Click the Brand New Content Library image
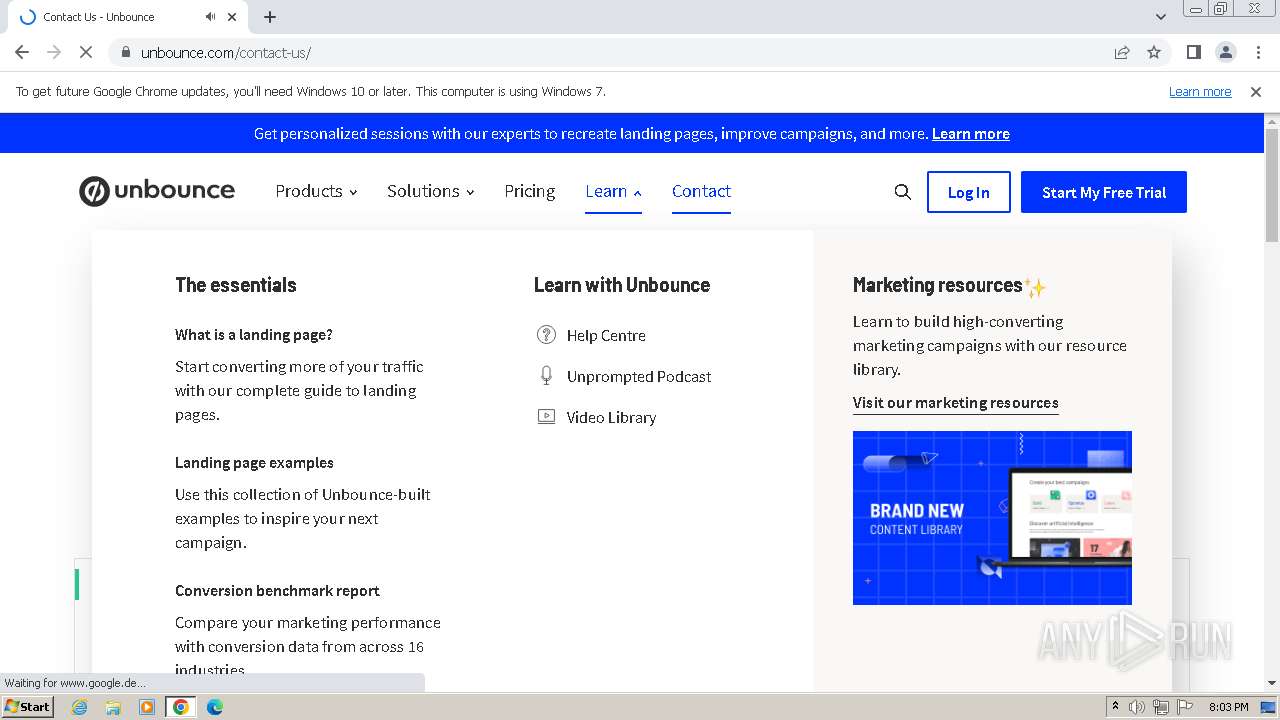 click(x=992, y=518)
